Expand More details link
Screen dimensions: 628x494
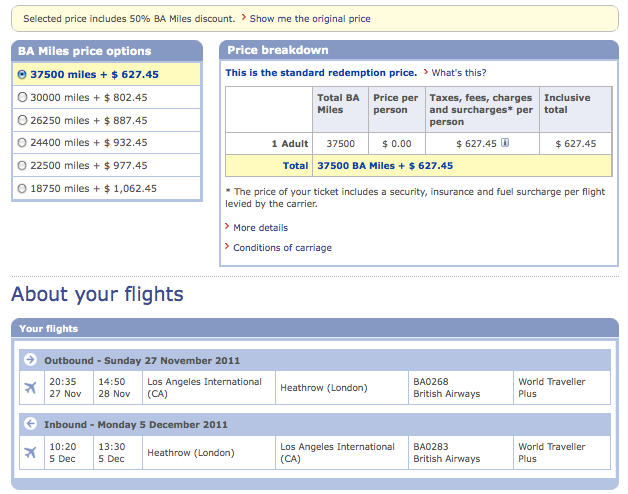pyautogui.click(x=260, y=228)
